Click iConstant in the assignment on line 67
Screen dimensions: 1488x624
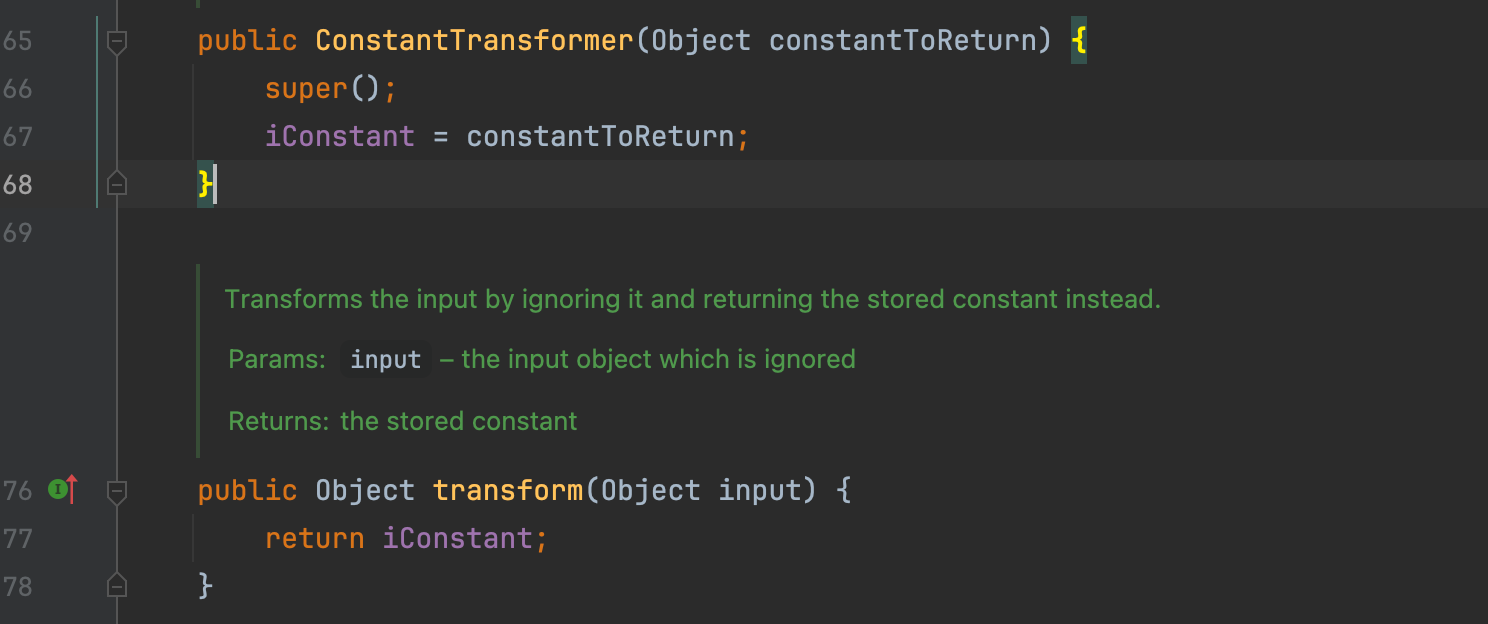(x=339, y=136)
